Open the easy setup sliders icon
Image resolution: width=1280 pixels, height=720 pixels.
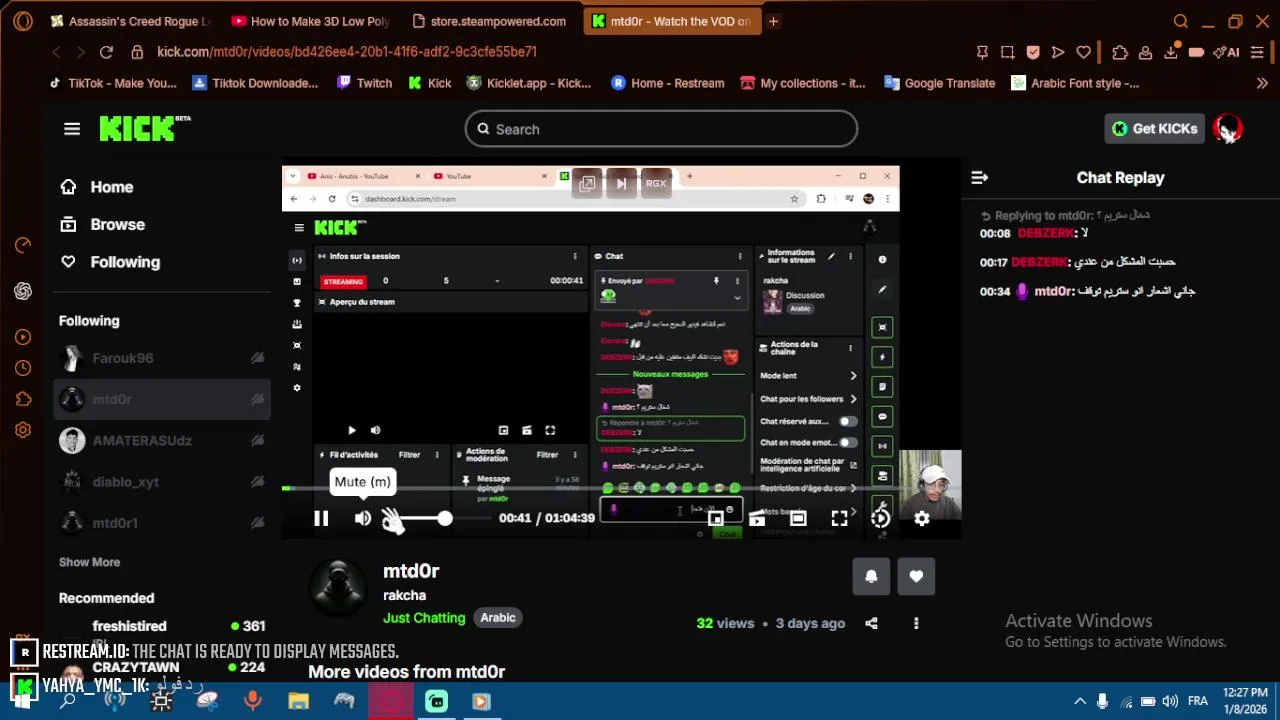1258,52
